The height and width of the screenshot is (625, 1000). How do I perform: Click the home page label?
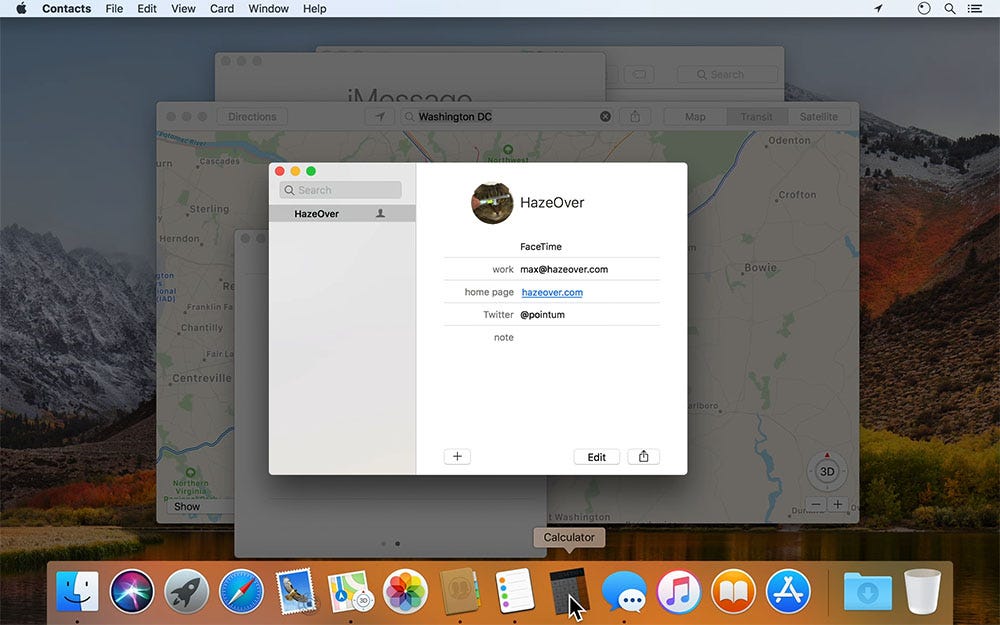pos(489,292)
